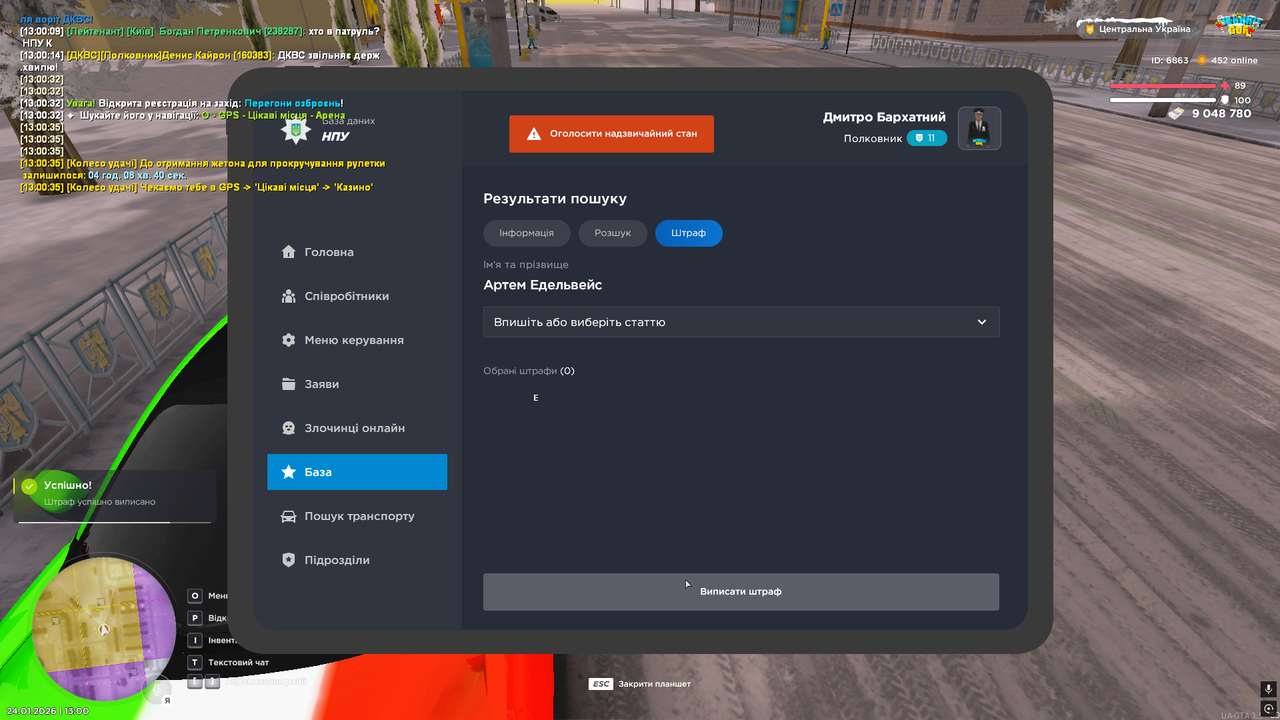Click the Виписати штраф button
The height and width of the screenshot is (720, 1280).
[741, 592]
